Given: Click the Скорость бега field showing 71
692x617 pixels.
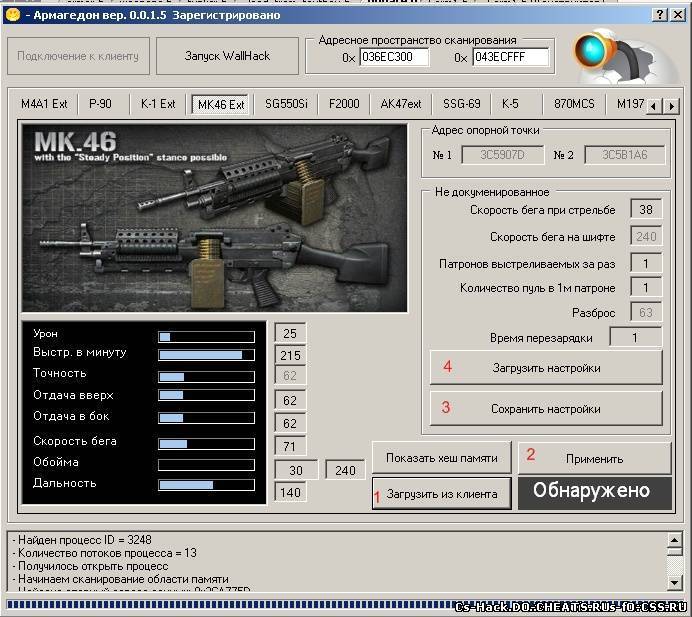Looking at the screenshot, I should (x=290, y=446).
